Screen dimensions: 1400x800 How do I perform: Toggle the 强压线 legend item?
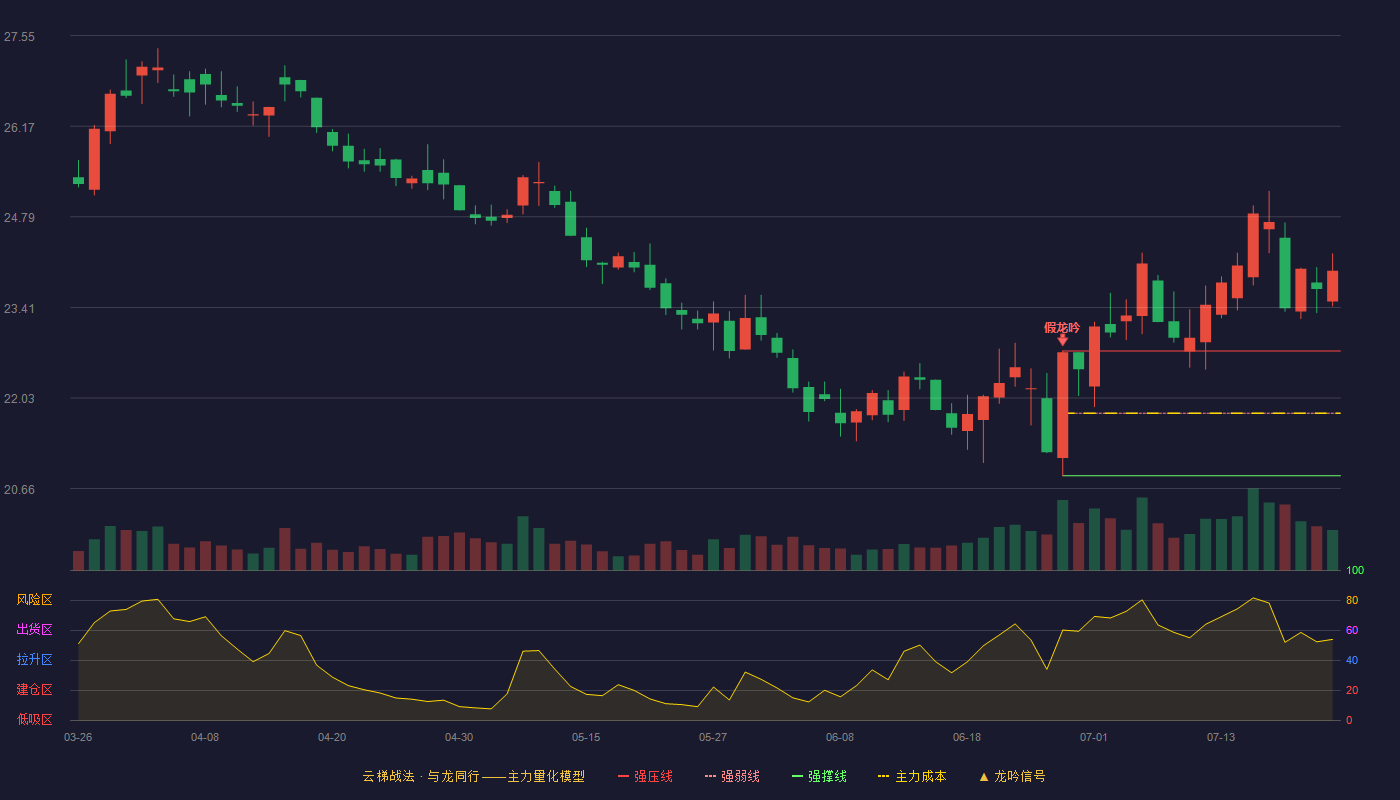click(x=645, y=776)
